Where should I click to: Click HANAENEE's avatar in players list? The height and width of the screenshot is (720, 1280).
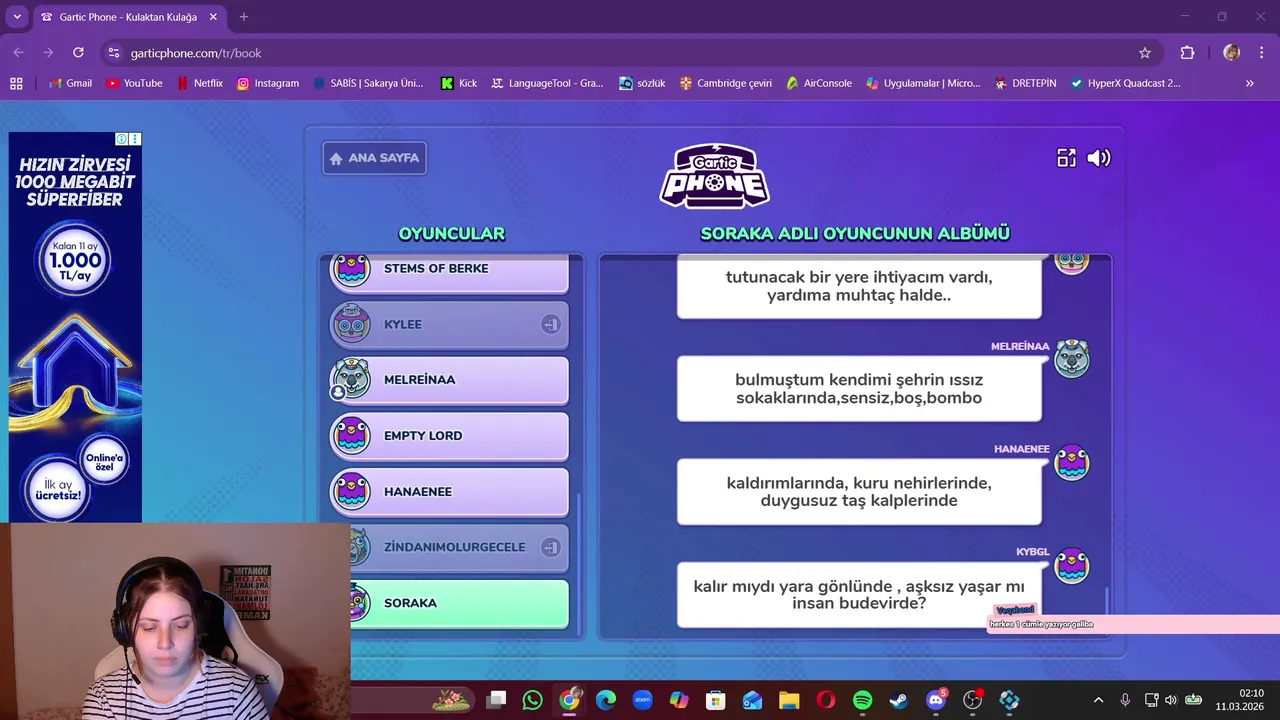tap(351, 492)
